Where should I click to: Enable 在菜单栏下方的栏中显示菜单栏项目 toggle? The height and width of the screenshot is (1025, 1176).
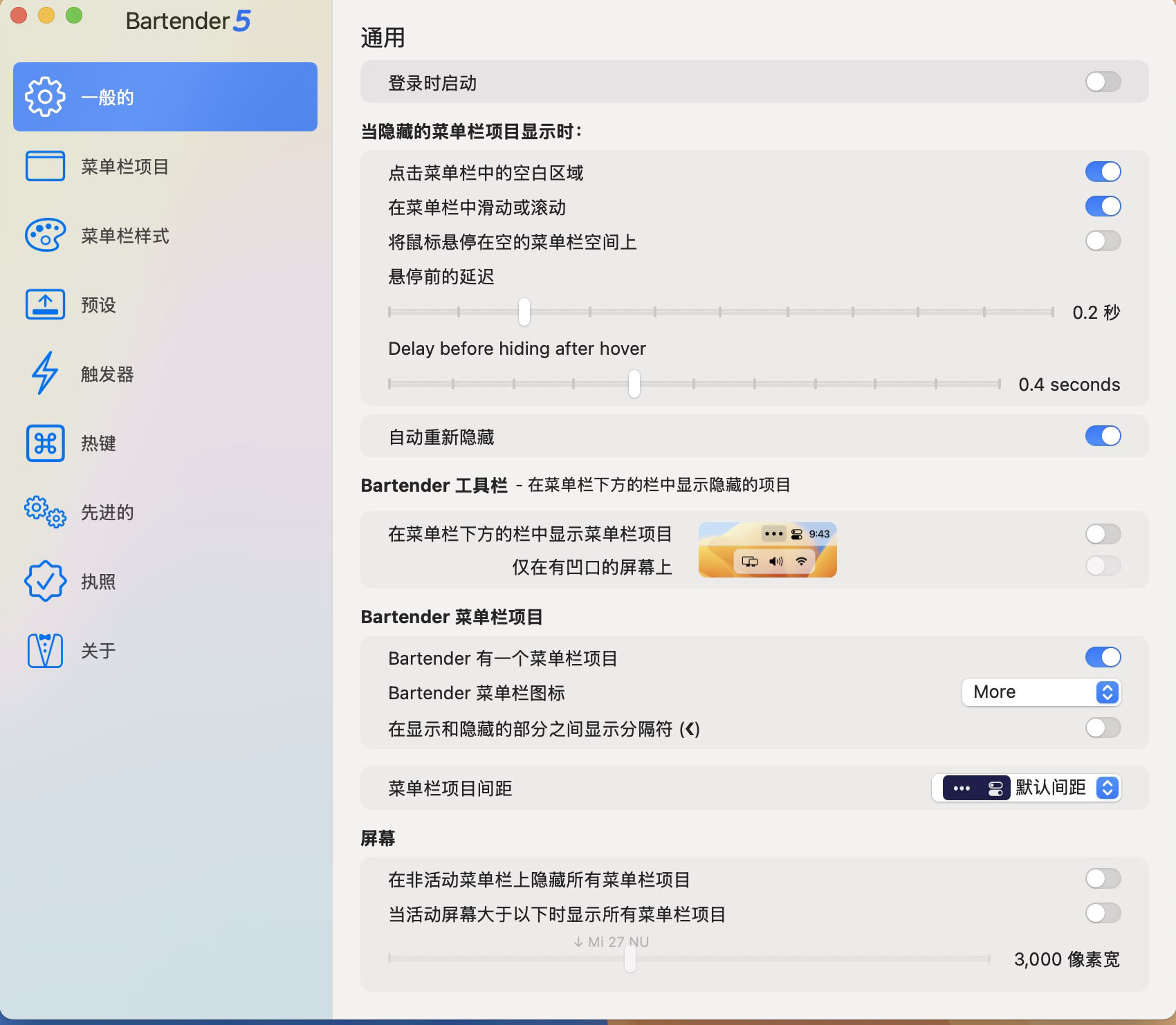(1103, 534)
